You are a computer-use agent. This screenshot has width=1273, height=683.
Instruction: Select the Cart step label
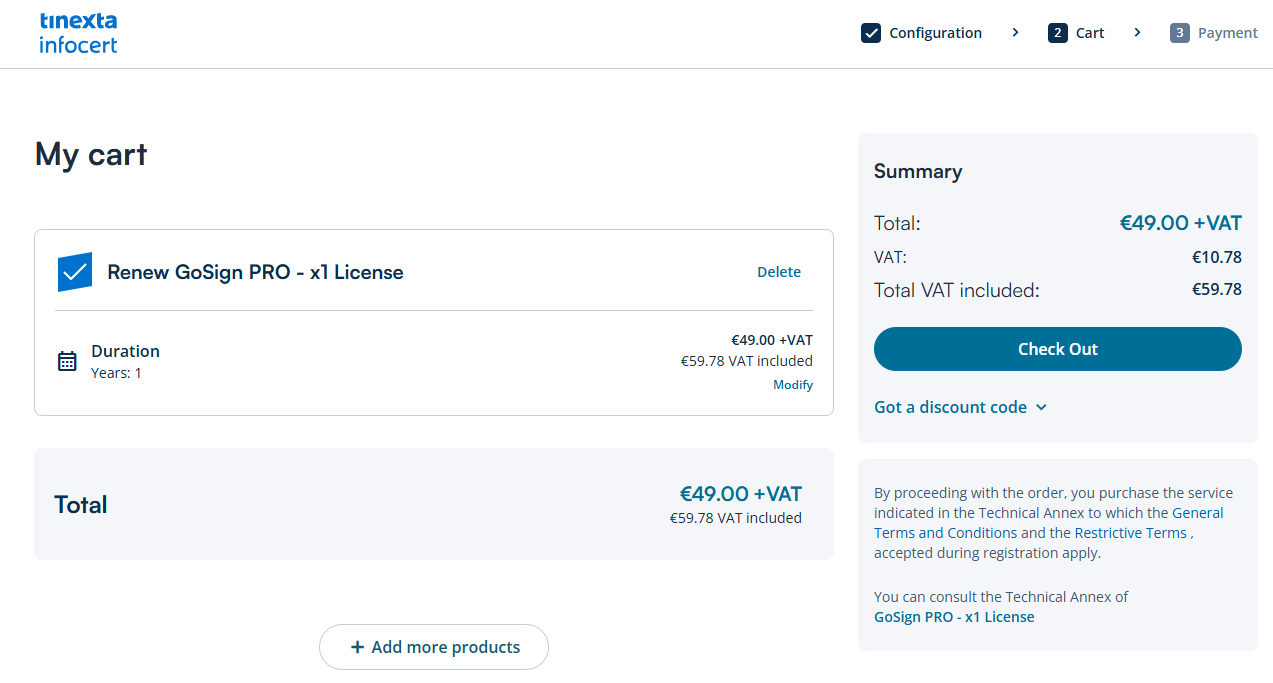(x=1090, y=33)
